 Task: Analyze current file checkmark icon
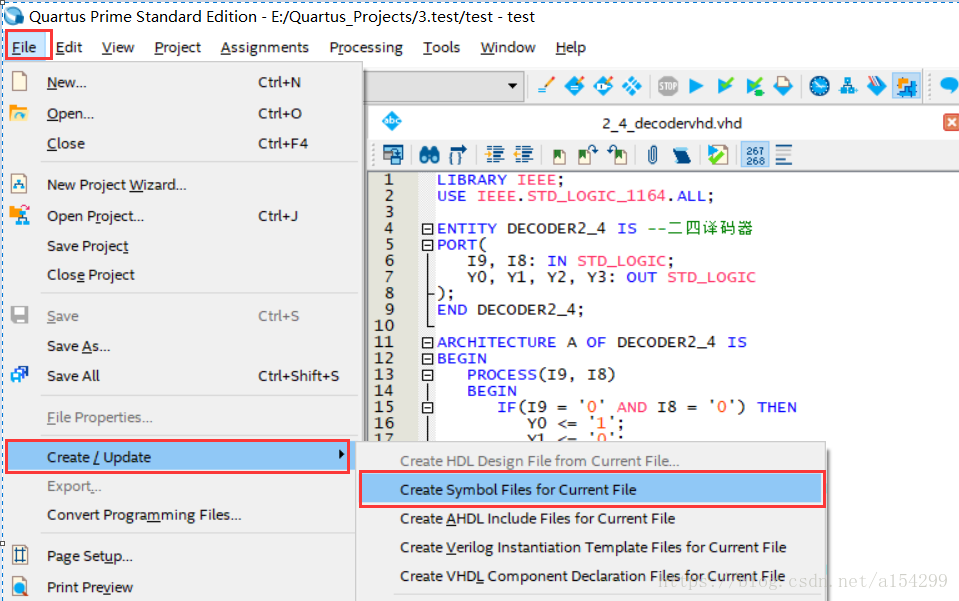[x=717, y=155]
